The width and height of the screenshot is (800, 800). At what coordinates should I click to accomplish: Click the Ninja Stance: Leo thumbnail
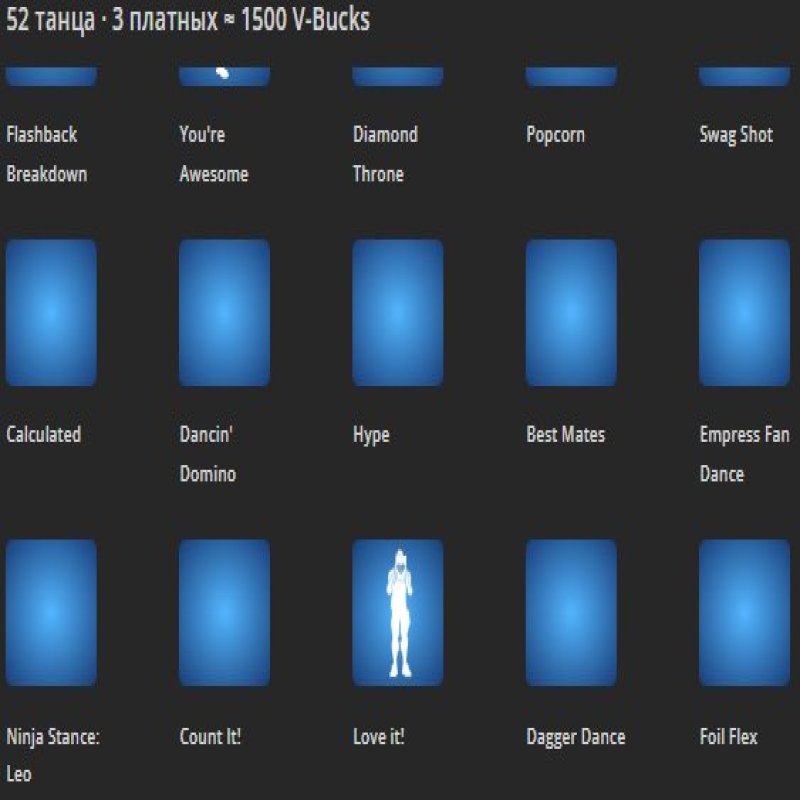point(50,613)
